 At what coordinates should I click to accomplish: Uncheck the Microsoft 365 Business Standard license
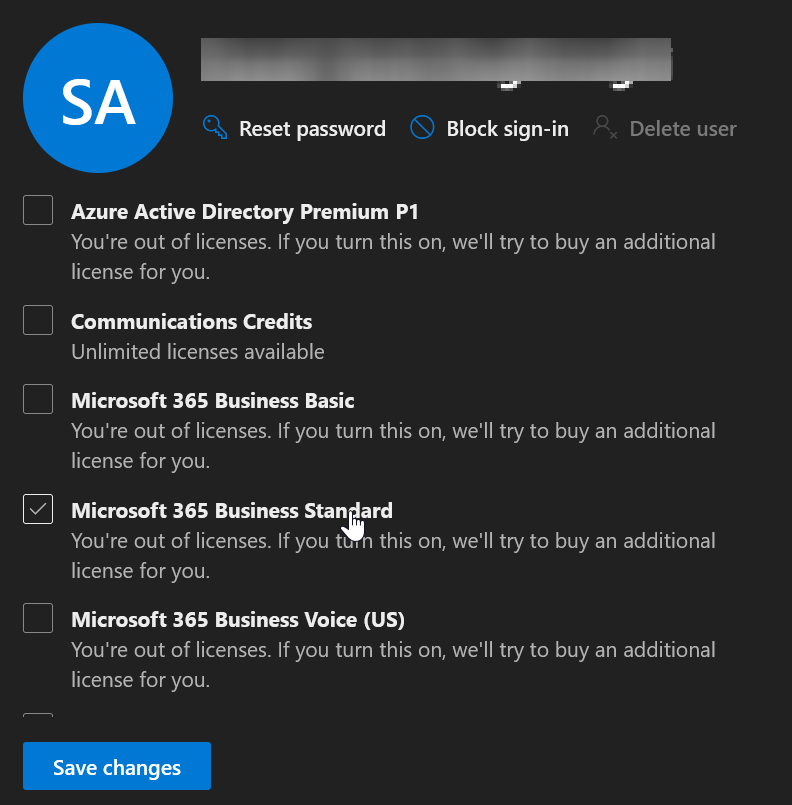[x=37, y=509]
